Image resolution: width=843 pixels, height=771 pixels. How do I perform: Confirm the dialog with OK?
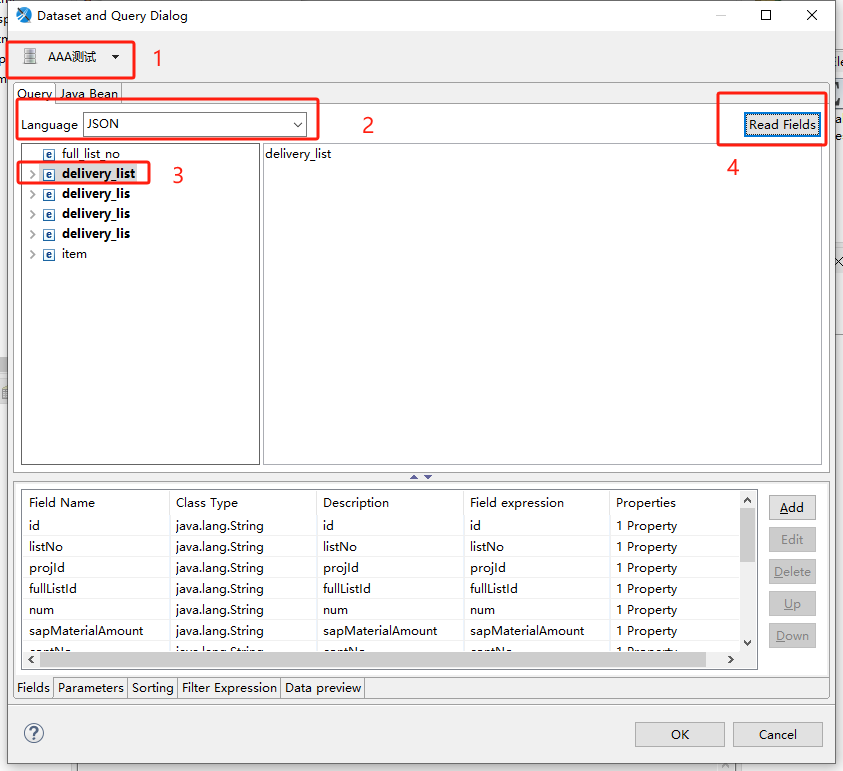(x=679, y=734)
